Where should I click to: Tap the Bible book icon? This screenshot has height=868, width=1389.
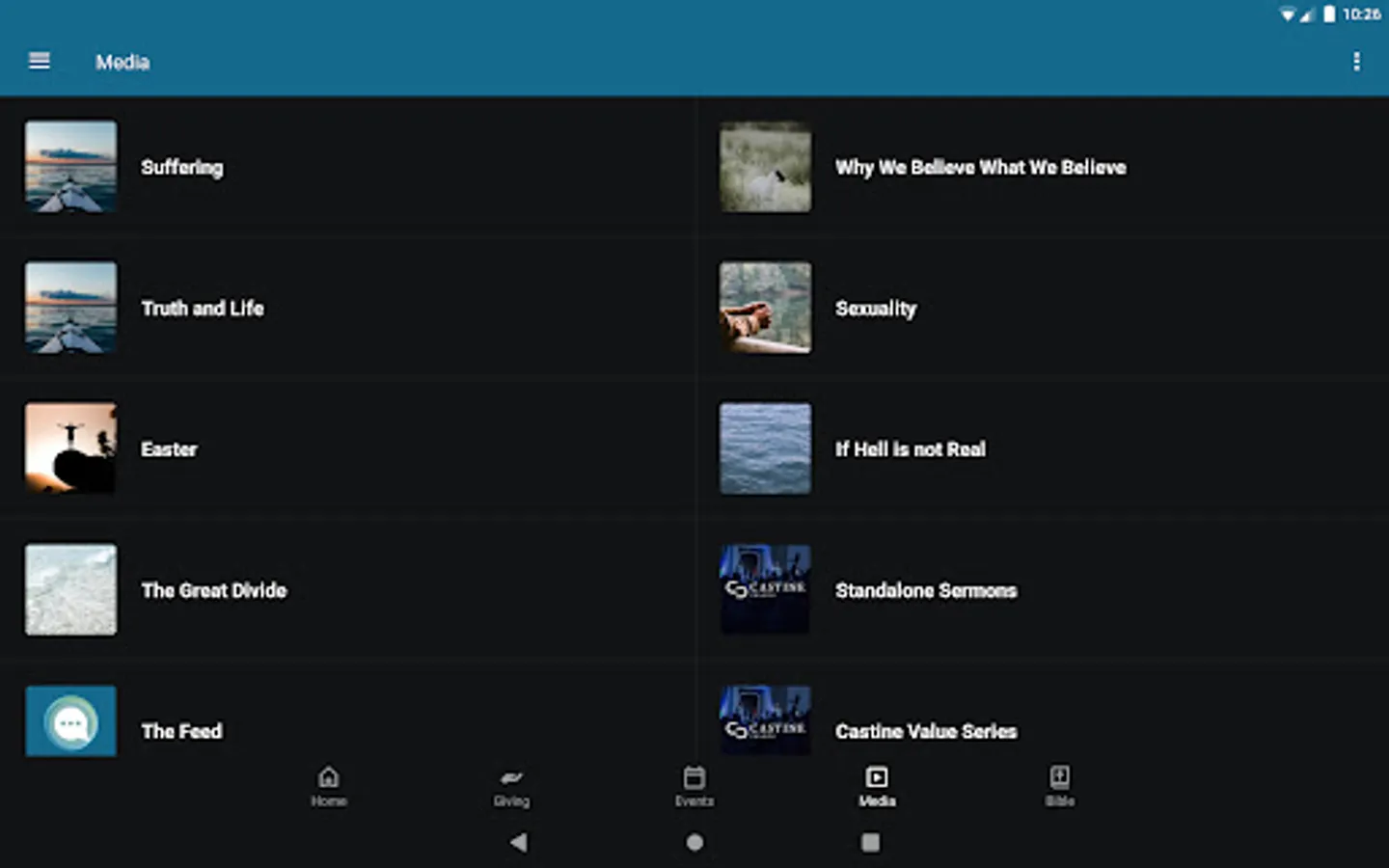(1059, 776)
